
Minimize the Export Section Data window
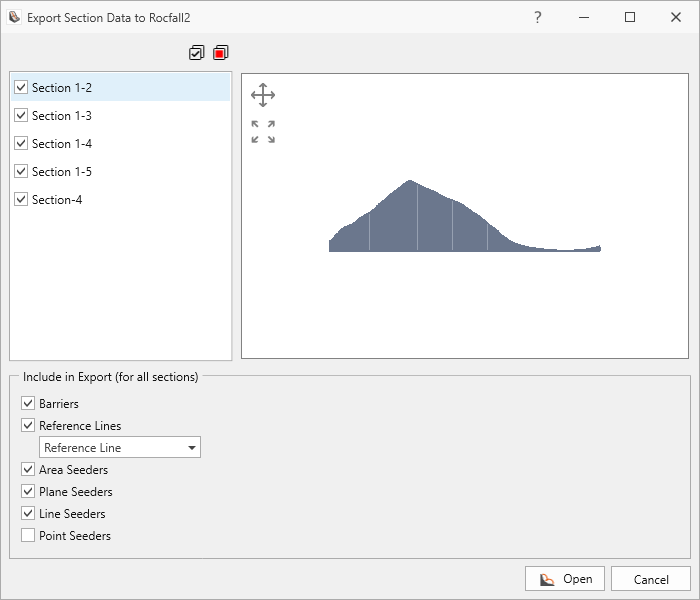584,17
